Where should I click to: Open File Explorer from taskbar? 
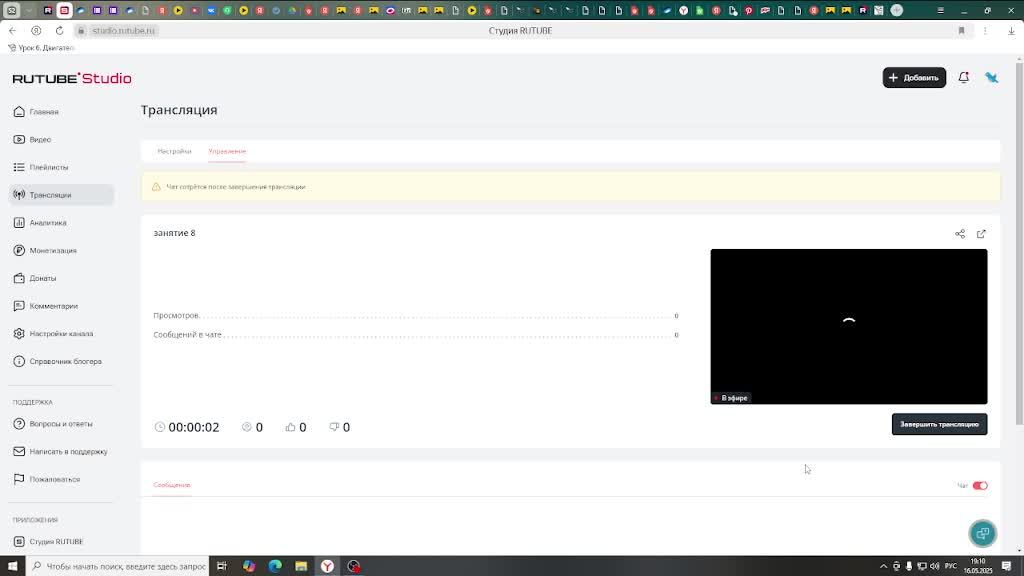(301, 566)
